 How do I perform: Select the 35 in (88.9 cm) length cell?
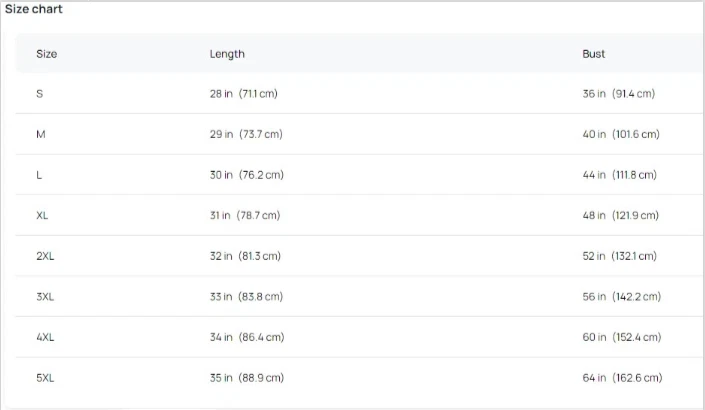pyautogui.click(x=246, y=378)
